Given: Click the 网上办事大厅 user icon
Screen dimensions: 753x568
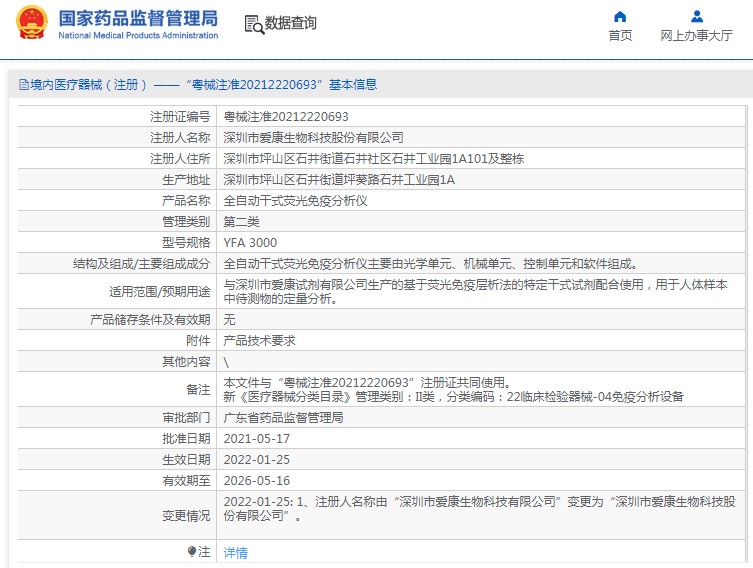Looking at the screenshot, I should point(697,17).
